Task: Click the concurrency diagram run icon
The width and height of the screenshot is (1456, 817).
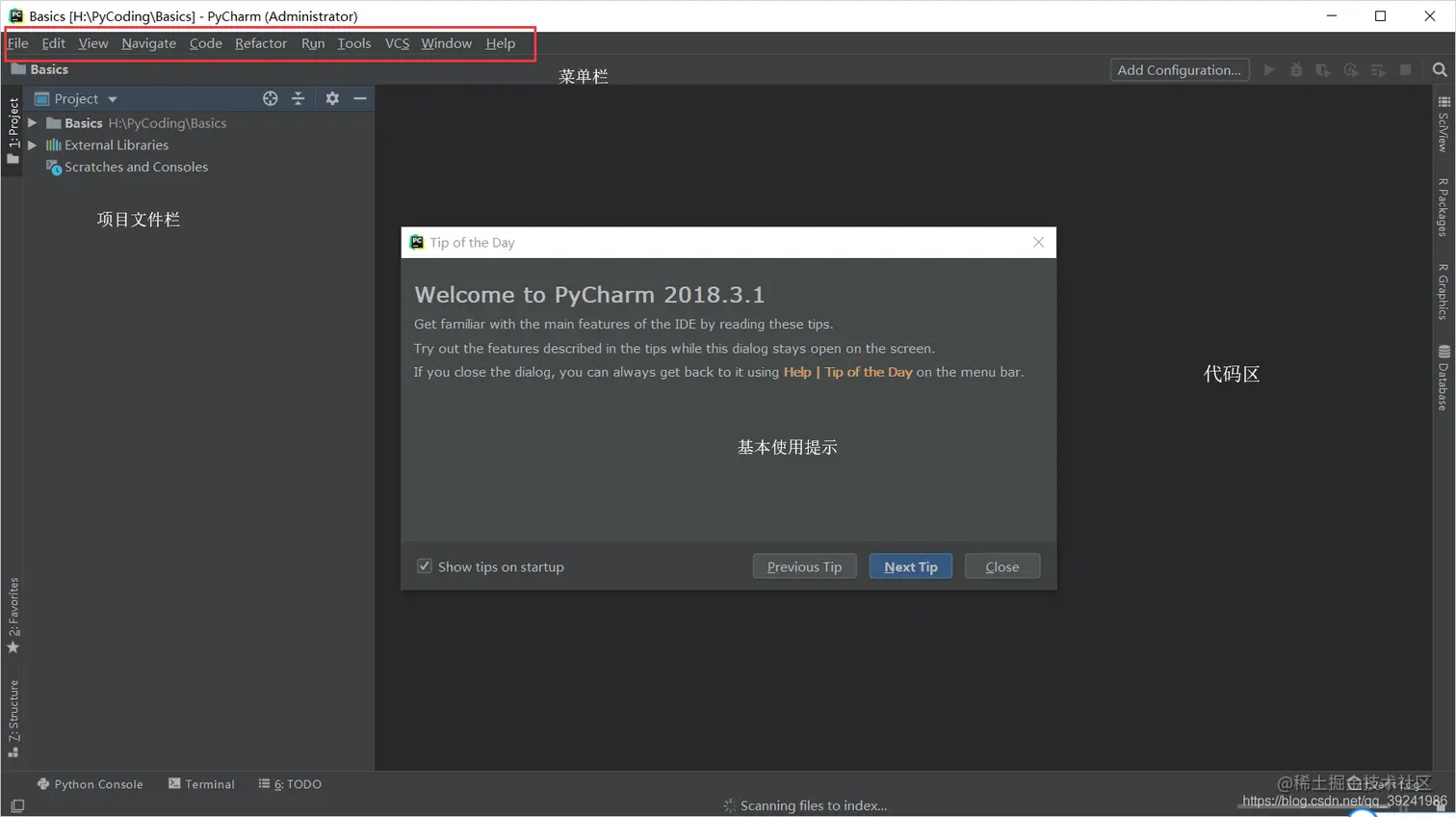Action: pos(1378,70)
